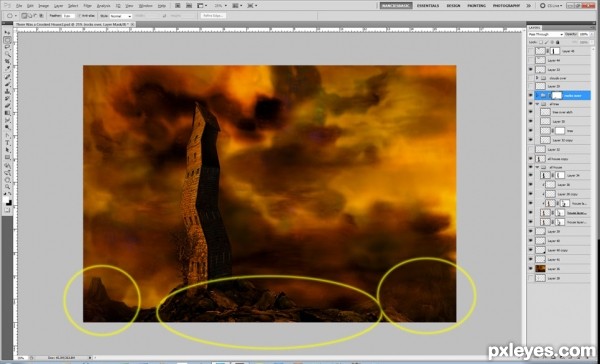The image size is (600, 364).
Task: Click the foreground color swatch
Action: (x=6, y=199)
